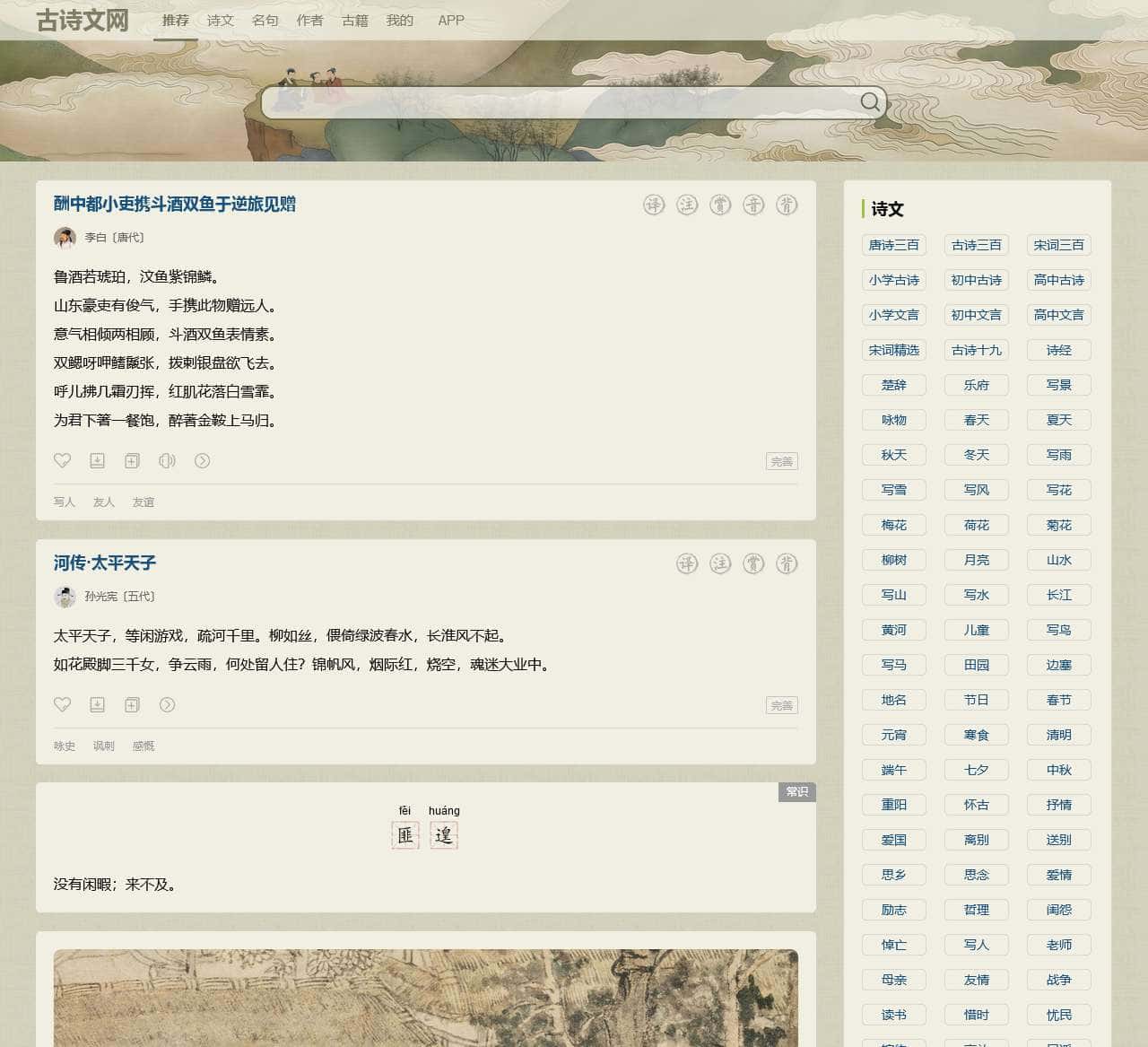Click the 完善 button on the first poem
The width and height of the screenshot is (1148, 1047).
tap(781, 460)
